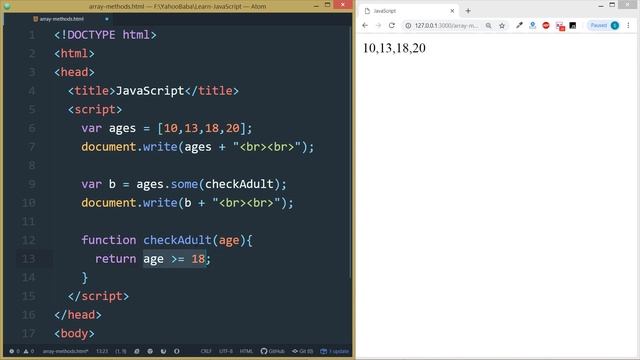Change the UTF-8 file encoding
This screenshot has width=640, height=360.
[226, 351]
